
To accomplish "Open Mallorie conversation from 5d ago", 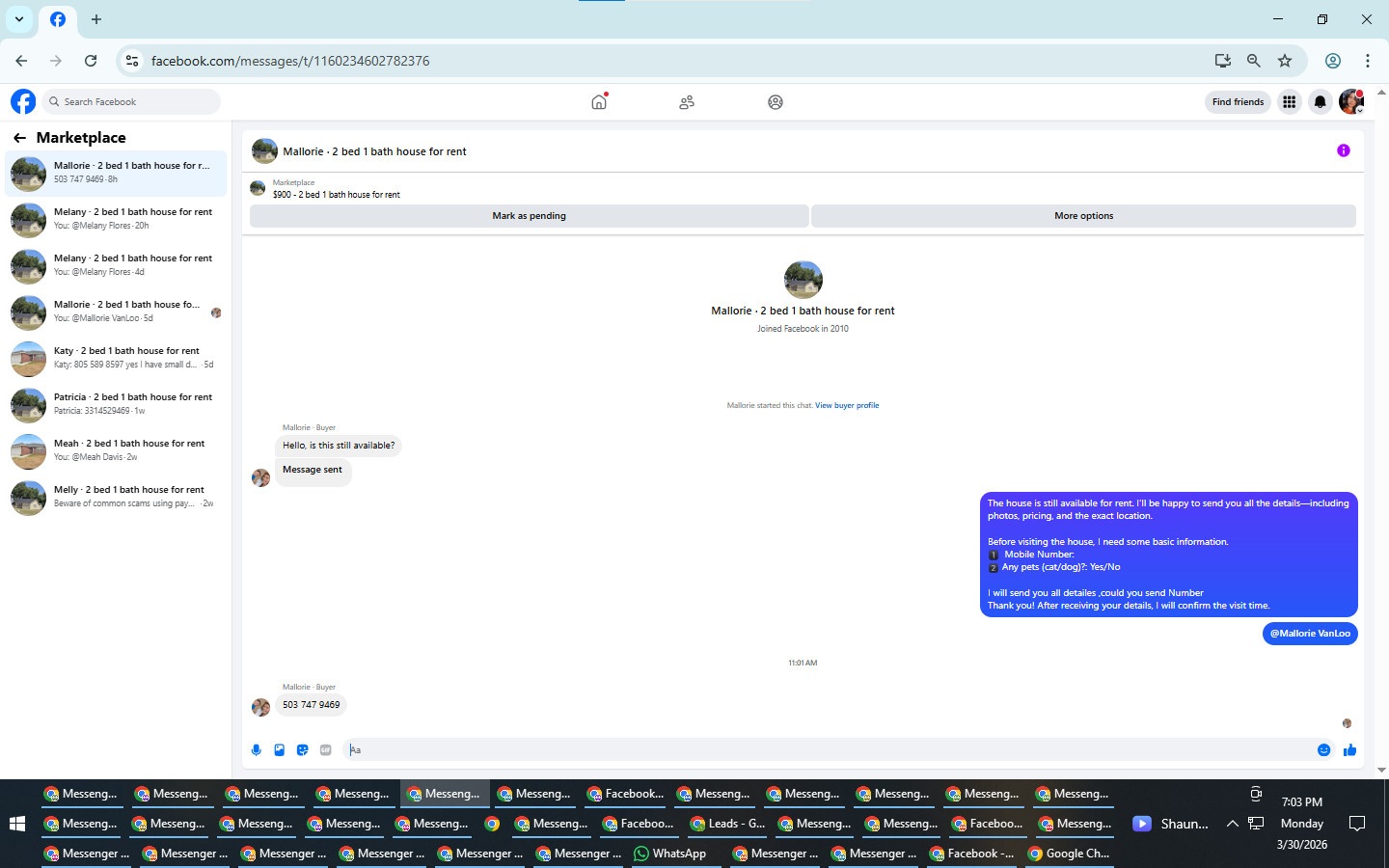I will [116, 312].
